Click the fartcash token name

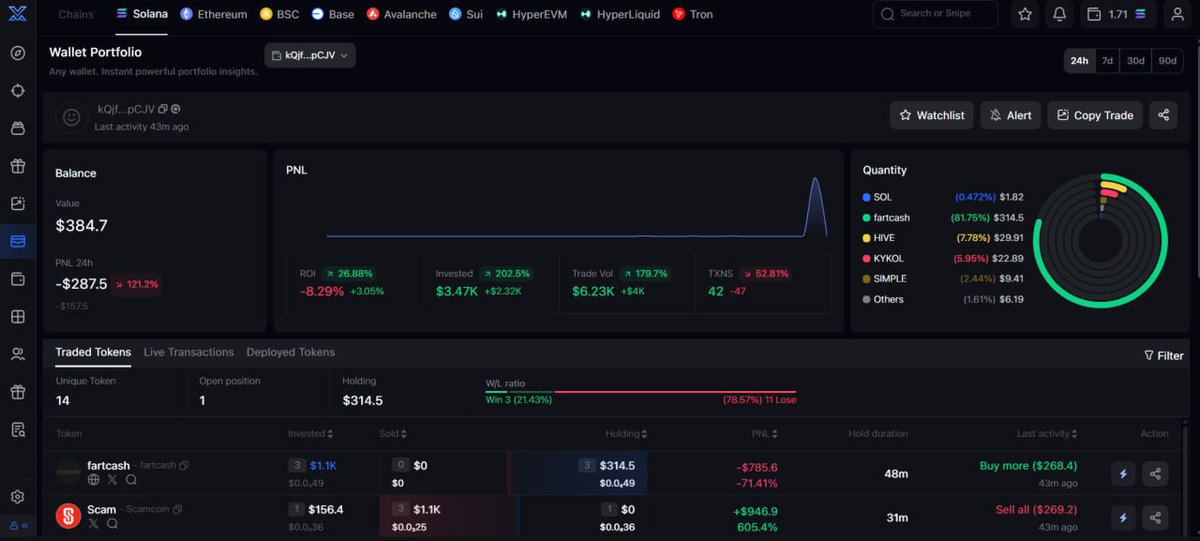pos(108,465)
